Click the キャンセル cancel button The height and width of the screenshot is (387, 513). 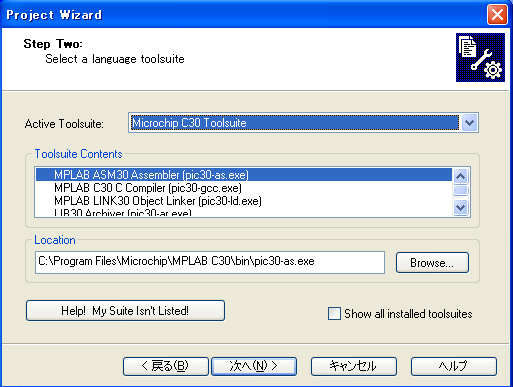[354, 366]
